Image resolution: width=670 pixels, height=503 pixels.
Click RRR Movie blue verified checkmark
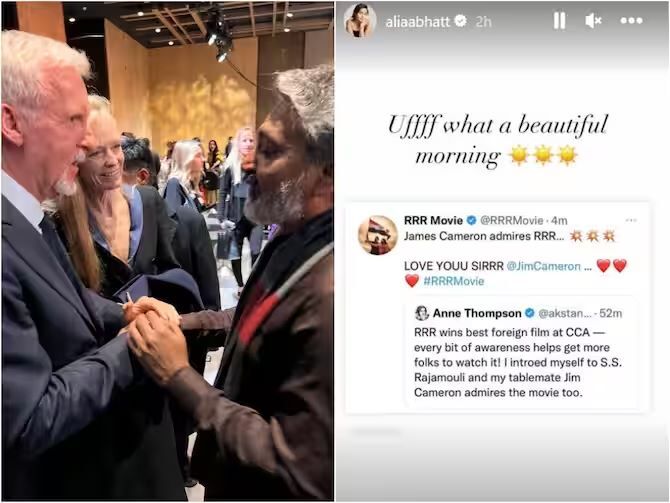(471, 221)
